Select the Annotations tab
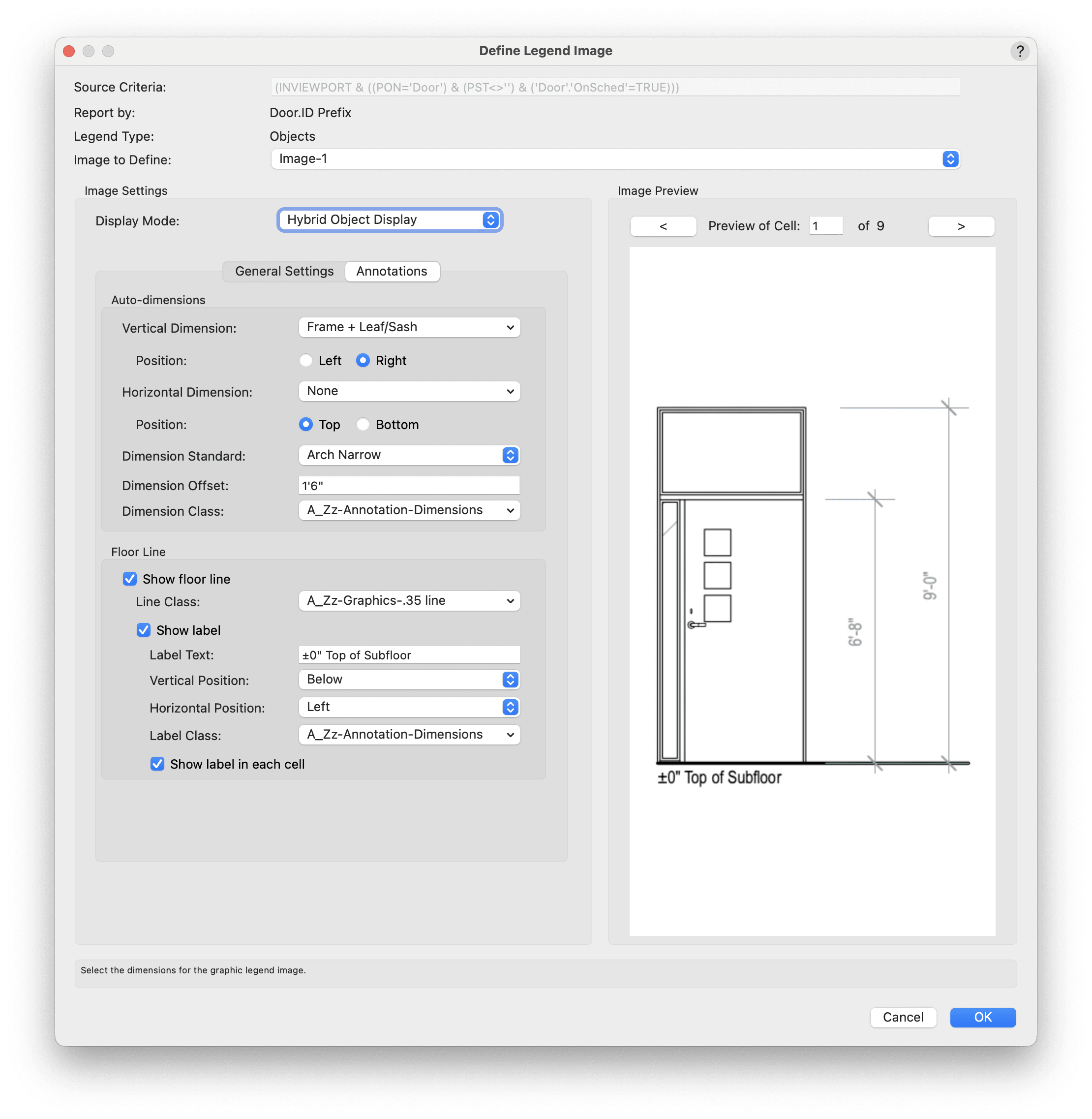The image size is (1092, 1119). point(392,272)
